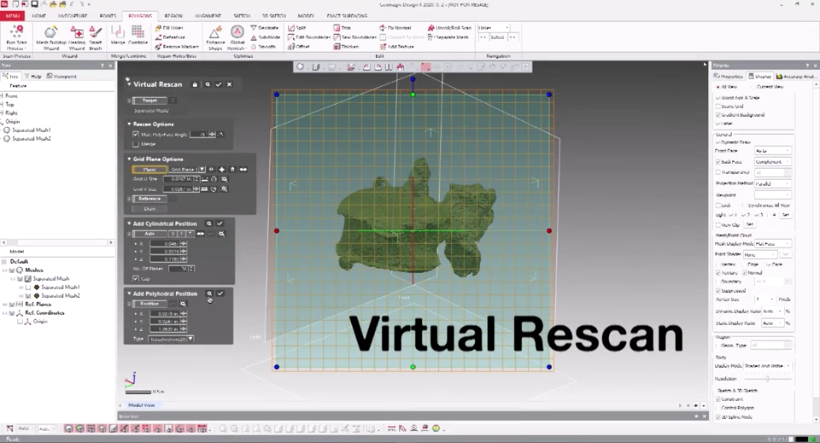Select the Smooth optimize command

(x=263, y=47)
